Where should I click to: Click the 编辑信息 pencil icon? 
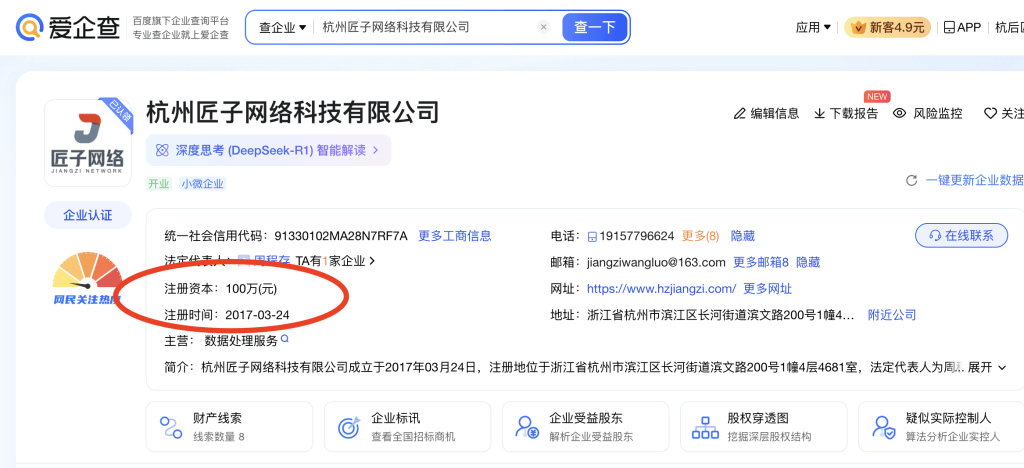click(740, 113)
